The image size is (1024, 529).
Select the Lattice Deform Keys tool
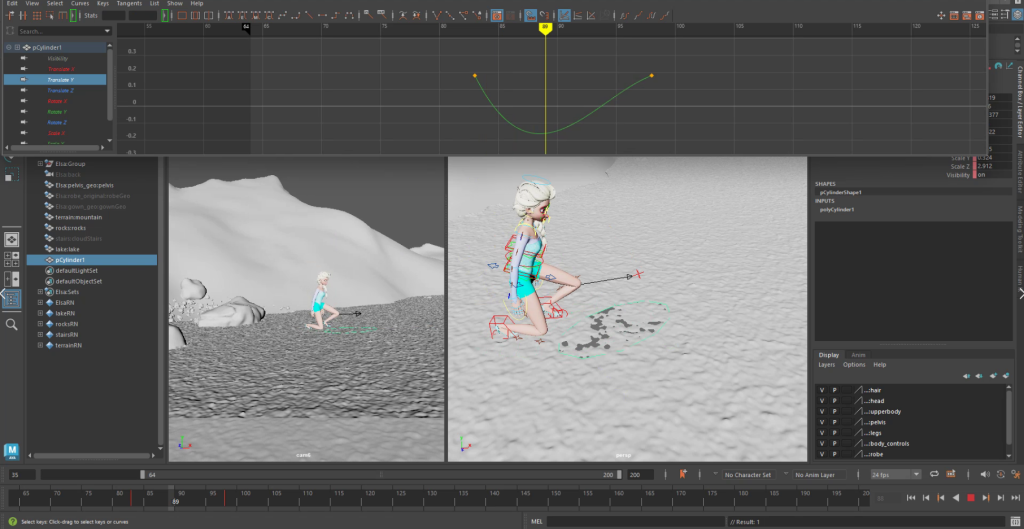click(37, 15)
